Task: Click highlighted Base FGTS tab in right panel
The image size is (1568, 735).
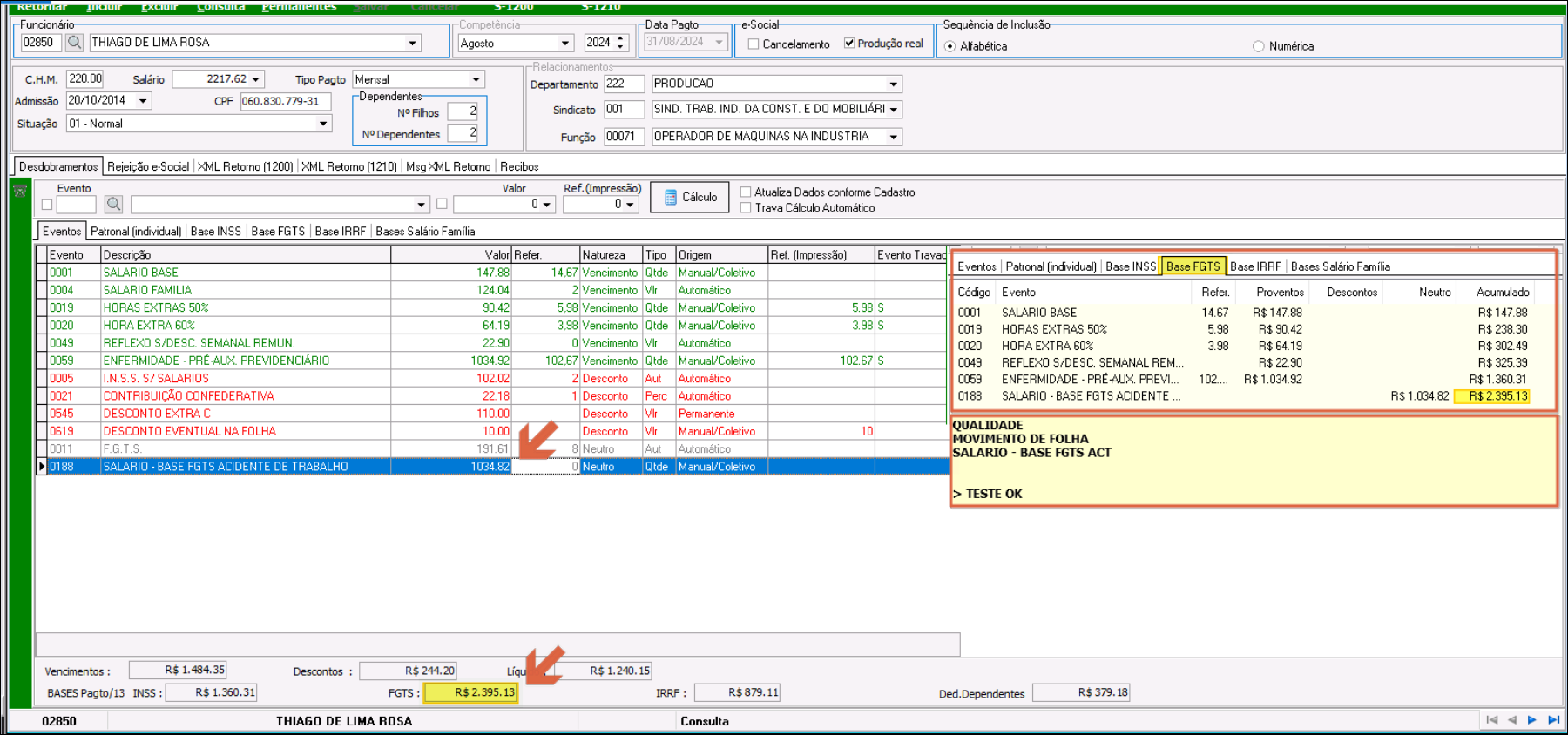Action: (1193, 266)
